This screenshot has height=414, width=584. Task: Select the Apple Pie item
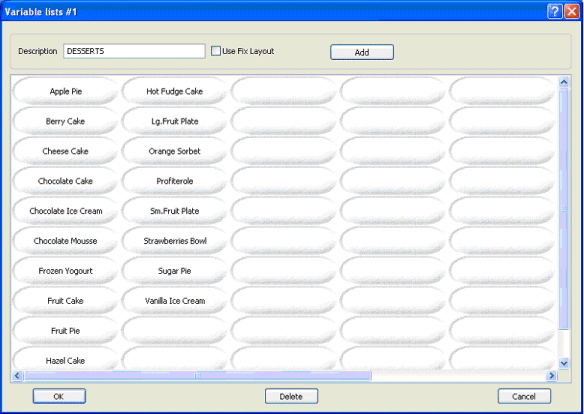[x=66, y=91]
